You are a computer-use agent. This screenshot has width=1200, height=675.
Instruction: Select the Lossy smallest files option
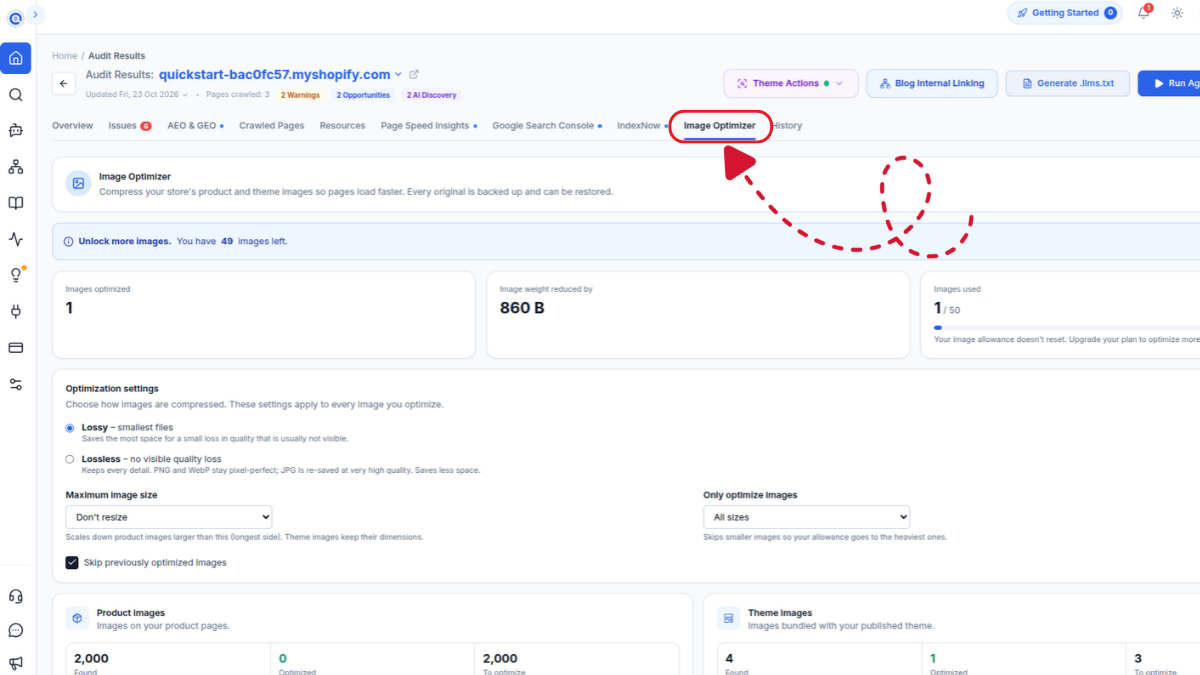pyautogui.click(x=70, y=427)
